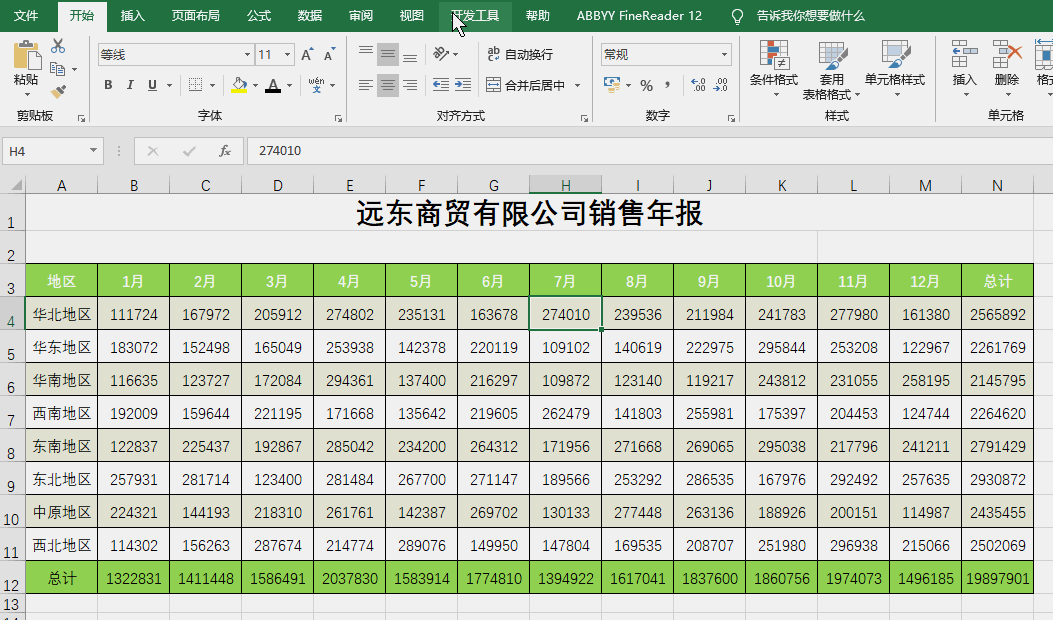Switch to the 公式 tab
This screenshot has height=620, width=1053.
259,15
